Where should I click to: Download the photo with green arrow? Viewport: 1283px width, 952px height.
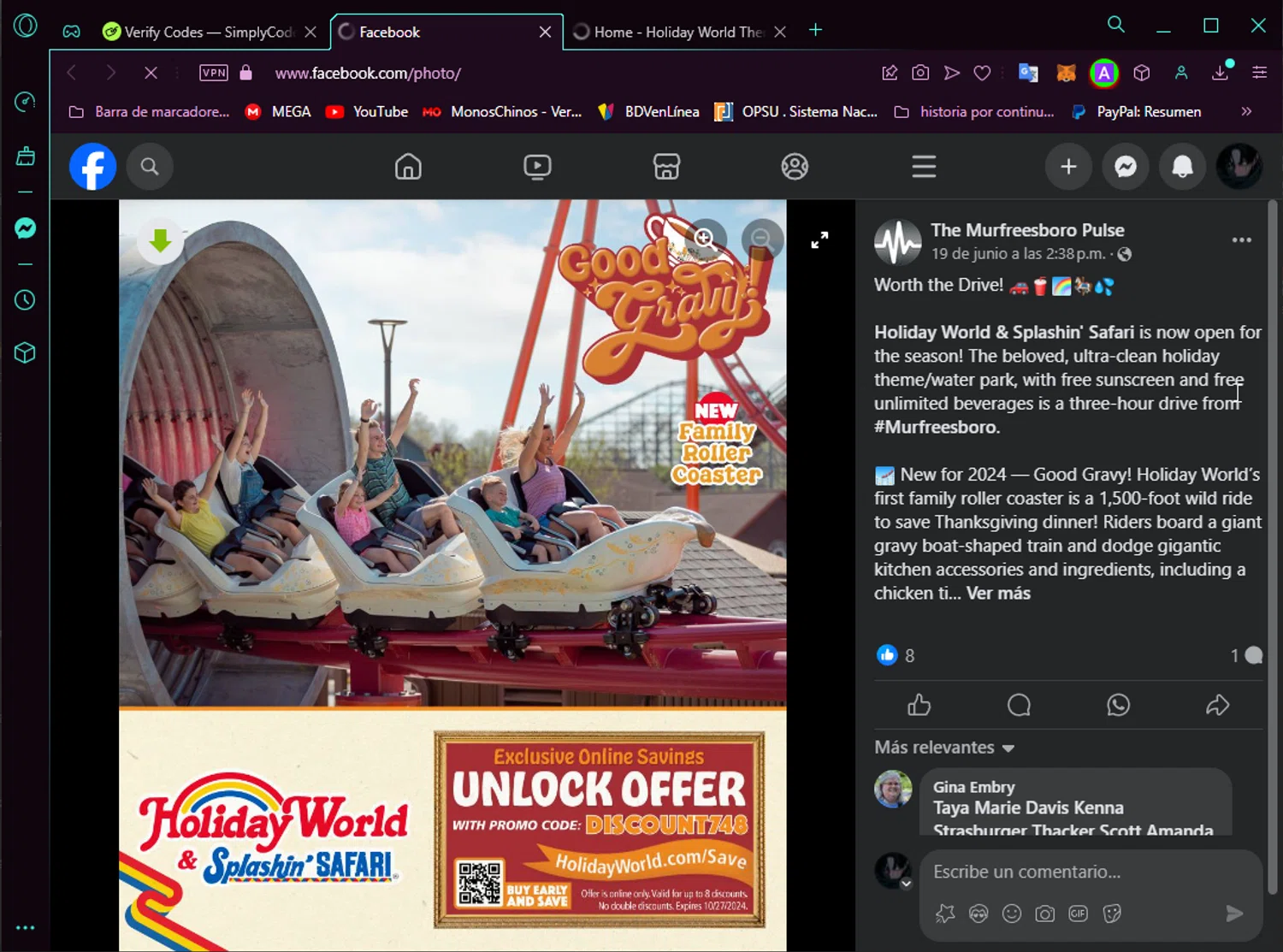click(x=160, y=240)
